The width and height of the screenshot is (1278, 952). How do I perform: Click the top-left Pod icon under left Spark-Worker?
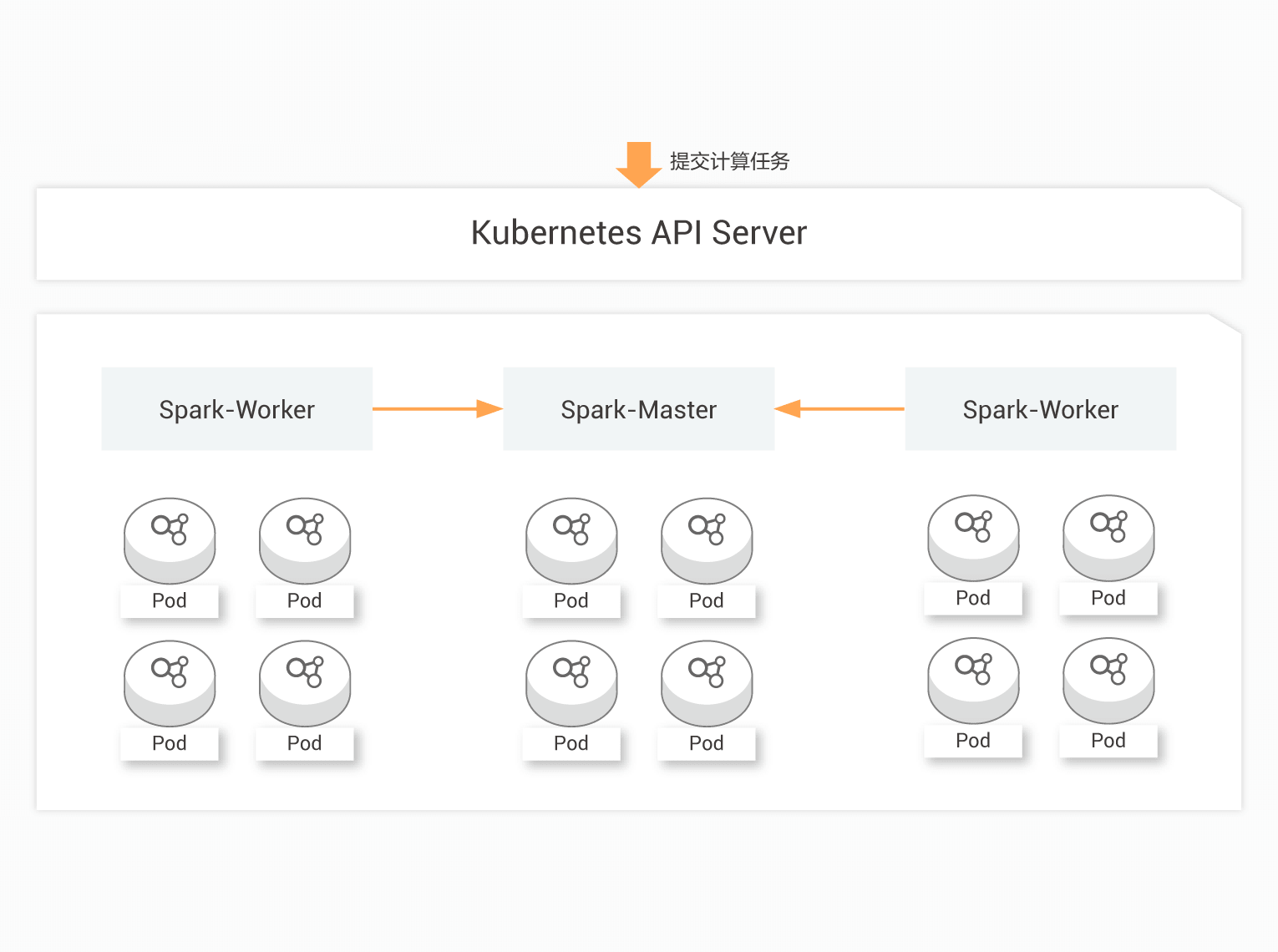[x=170, y=539]
